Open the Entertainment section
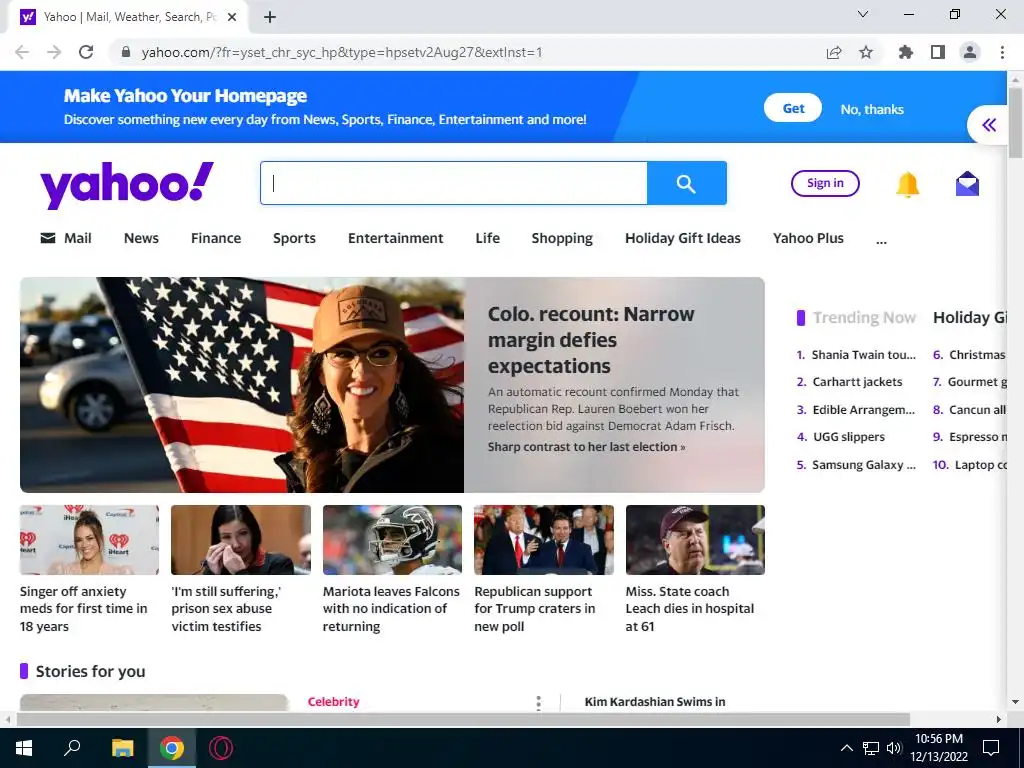The image size is (1024, 768). 395,238
